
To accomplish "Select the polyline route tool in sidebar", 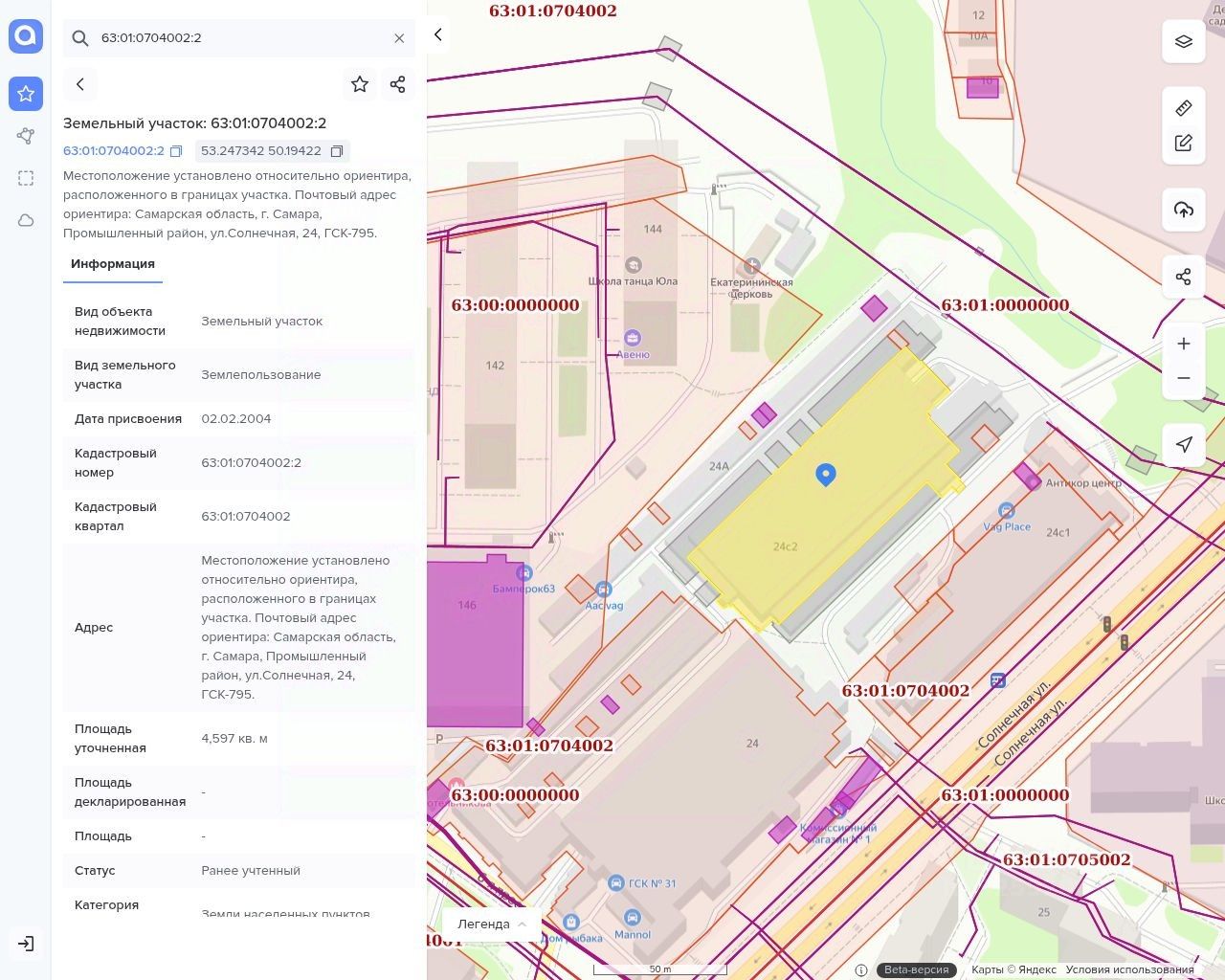I will [26, 136].
